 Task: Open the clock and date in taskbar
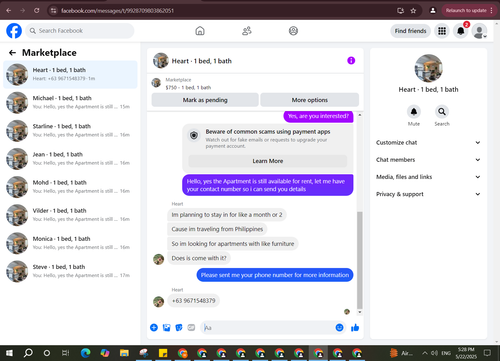click(x=466, y=353)
